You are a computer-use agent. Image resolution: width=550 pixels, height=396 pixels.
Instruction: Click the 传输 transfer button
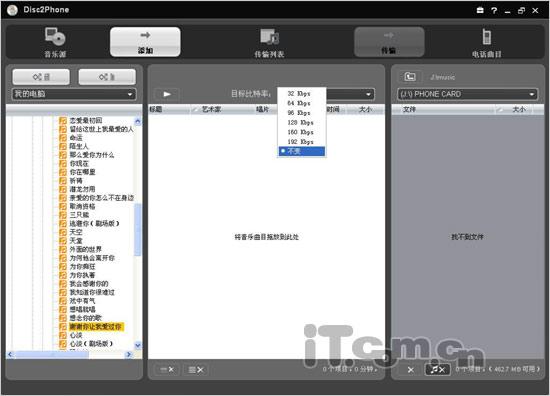[x=389, y=42]
